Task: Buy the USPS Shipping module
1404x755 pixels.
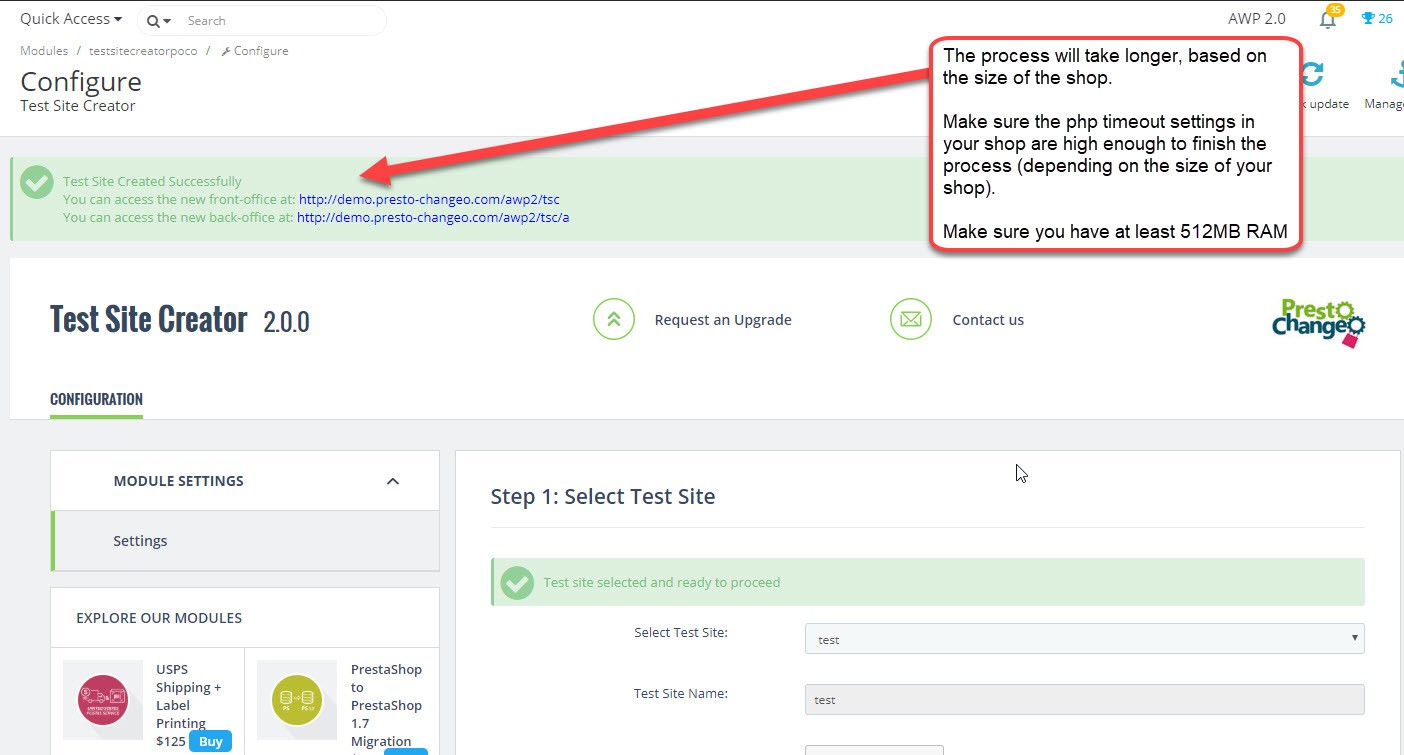Action: 211,741
